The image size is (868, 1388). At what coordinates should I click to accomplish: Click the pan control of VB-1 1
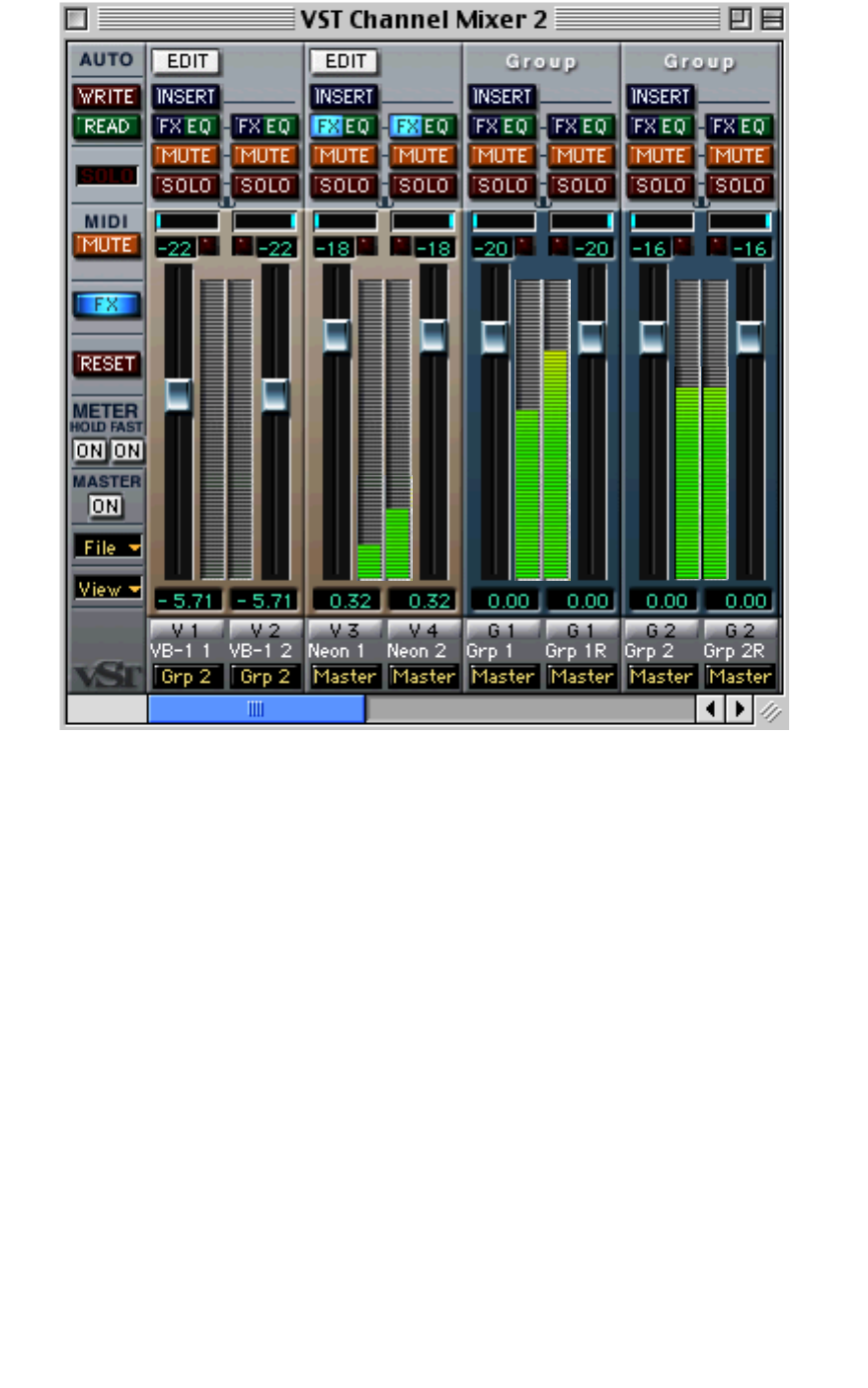(x=188, y=221)
